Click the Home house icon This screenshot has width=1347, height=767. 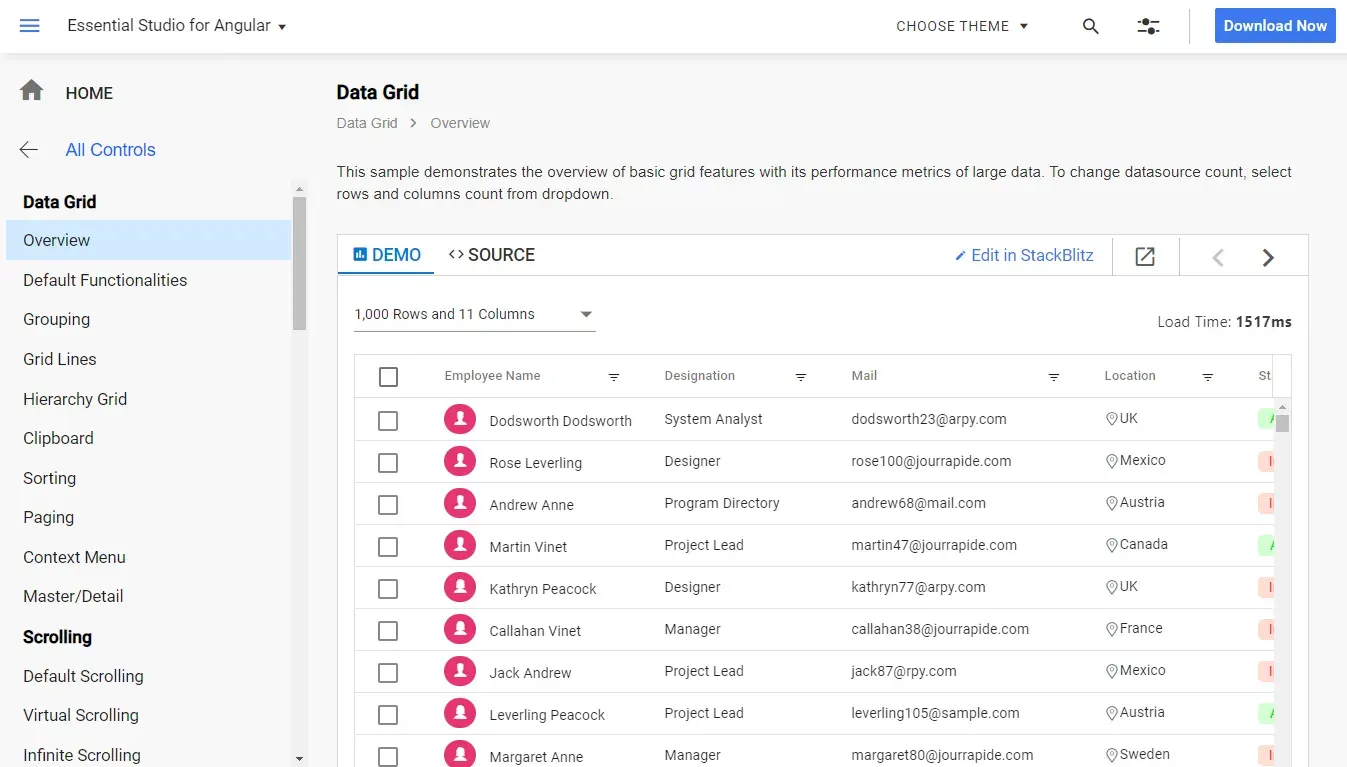(32, 91)
